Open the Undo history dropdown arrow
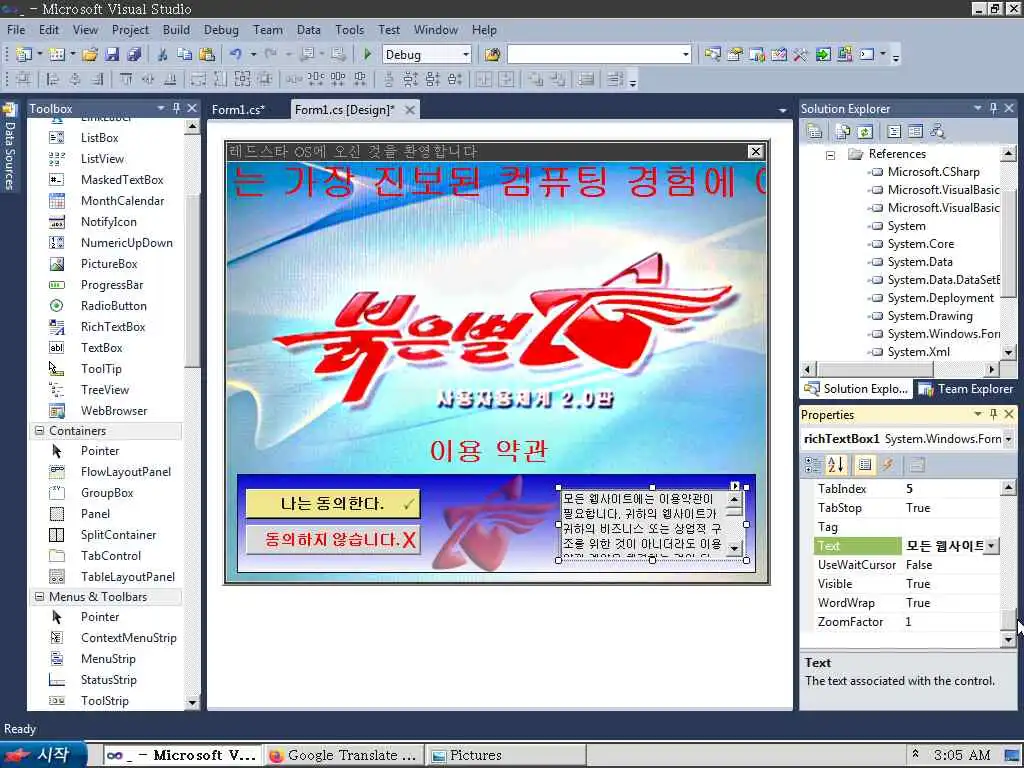Image resolution: width=1024 pixels, height=768 pixels. coord(253,55)
